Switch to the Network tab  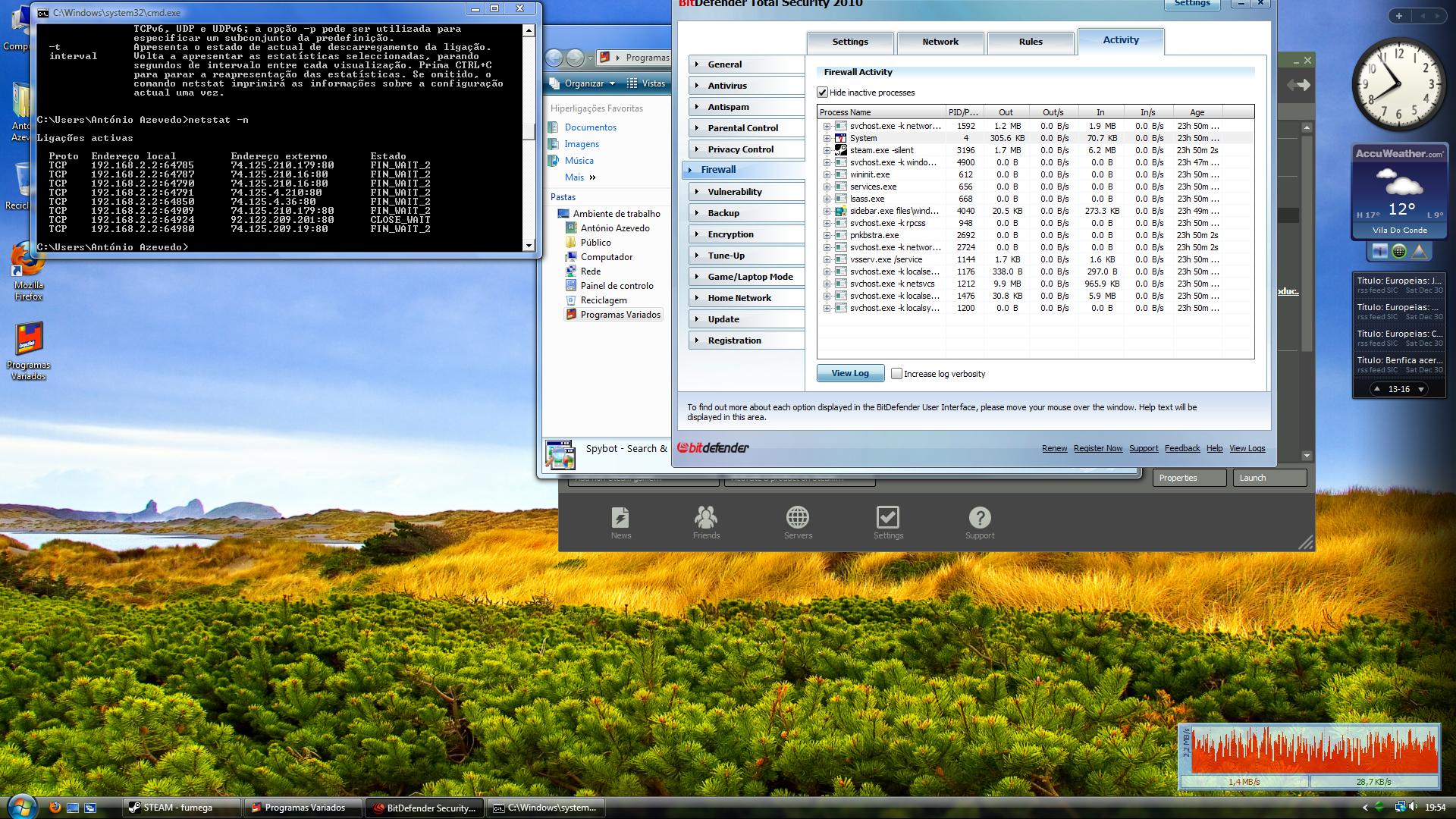(940, 42)
